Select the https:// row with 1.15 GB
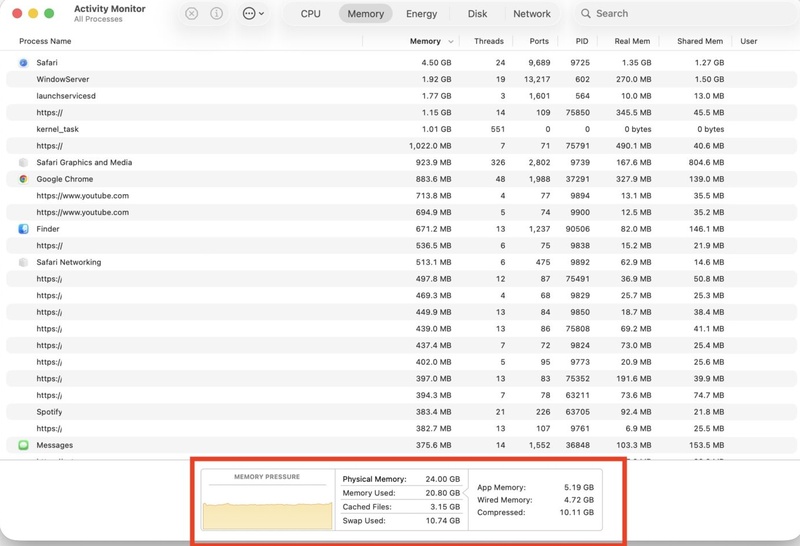The image size is (800, 546). [x=401, y=112]
